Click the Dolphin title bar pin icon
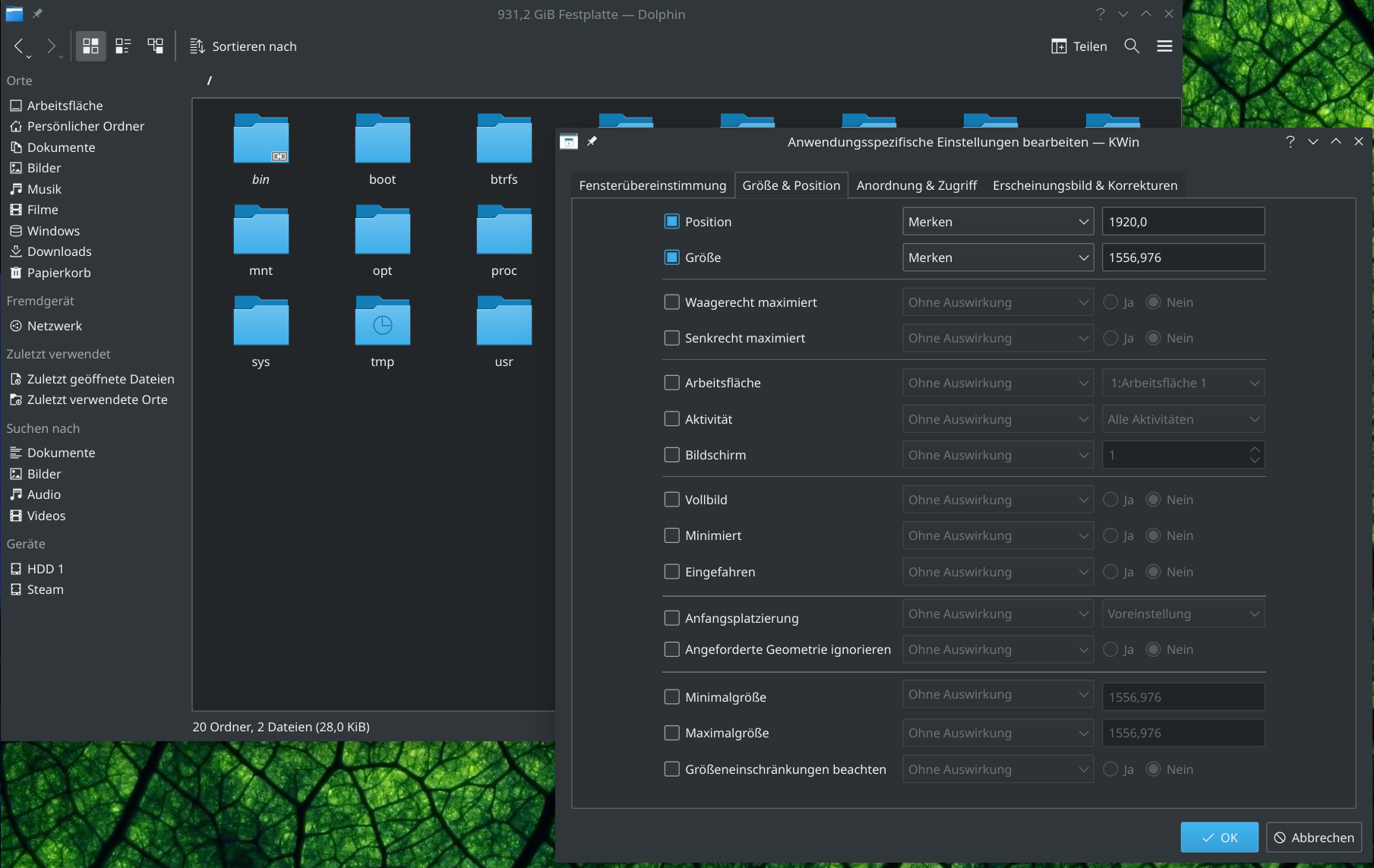The width and height of the screenshot is (1374, 868). click(37, 14)
